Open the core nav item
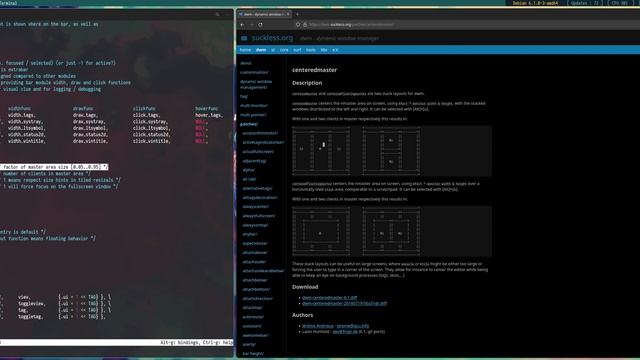This screenshot has width=640, height=360. click(284, 50)
